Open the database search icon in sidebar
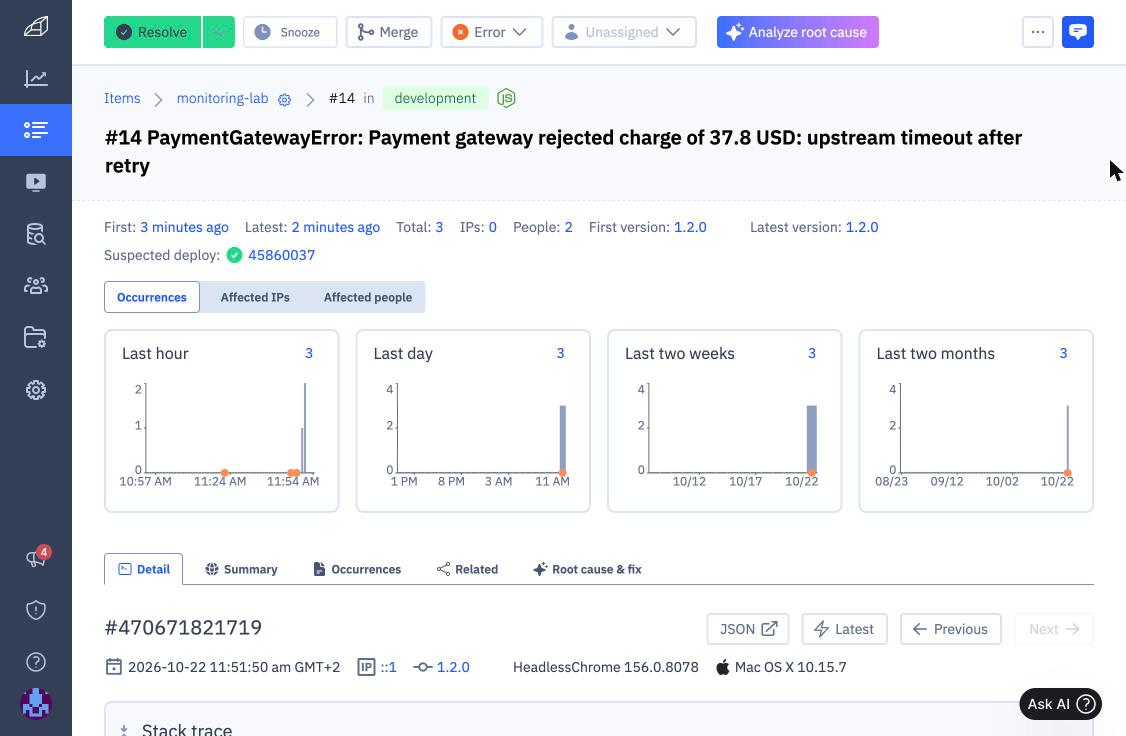 (x=36, y=234)
